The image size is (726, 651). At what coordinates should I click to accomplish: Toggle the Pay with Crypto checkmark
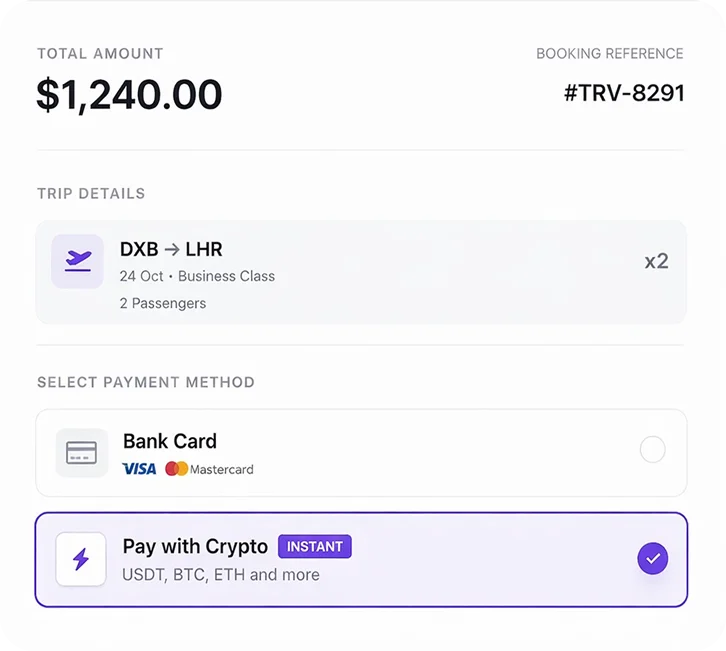pyautogui.click(x=652, y=559)
